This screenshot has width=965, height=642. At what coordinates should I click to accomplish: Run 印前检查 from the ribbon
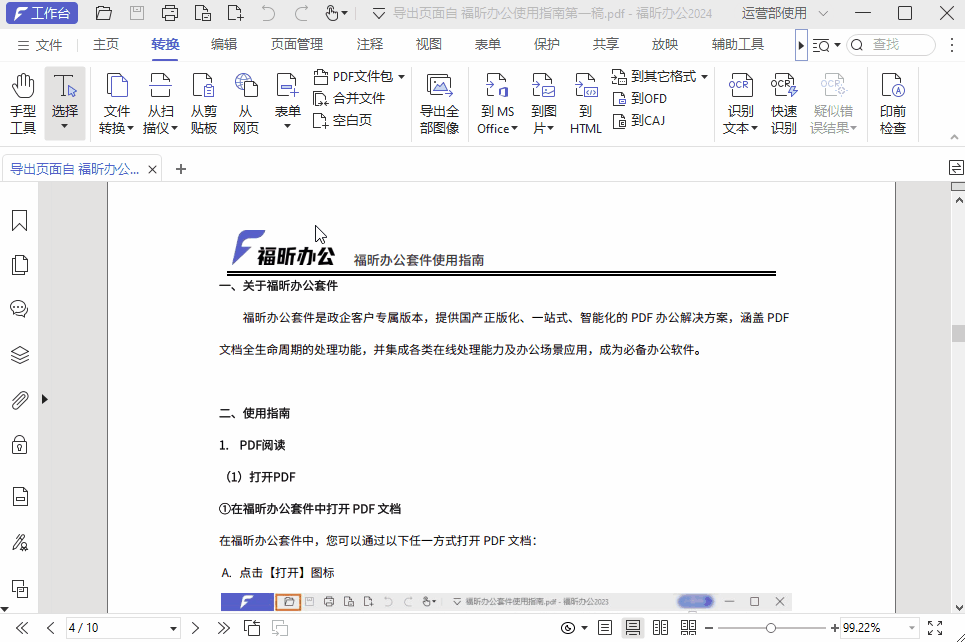pos(892,100)
